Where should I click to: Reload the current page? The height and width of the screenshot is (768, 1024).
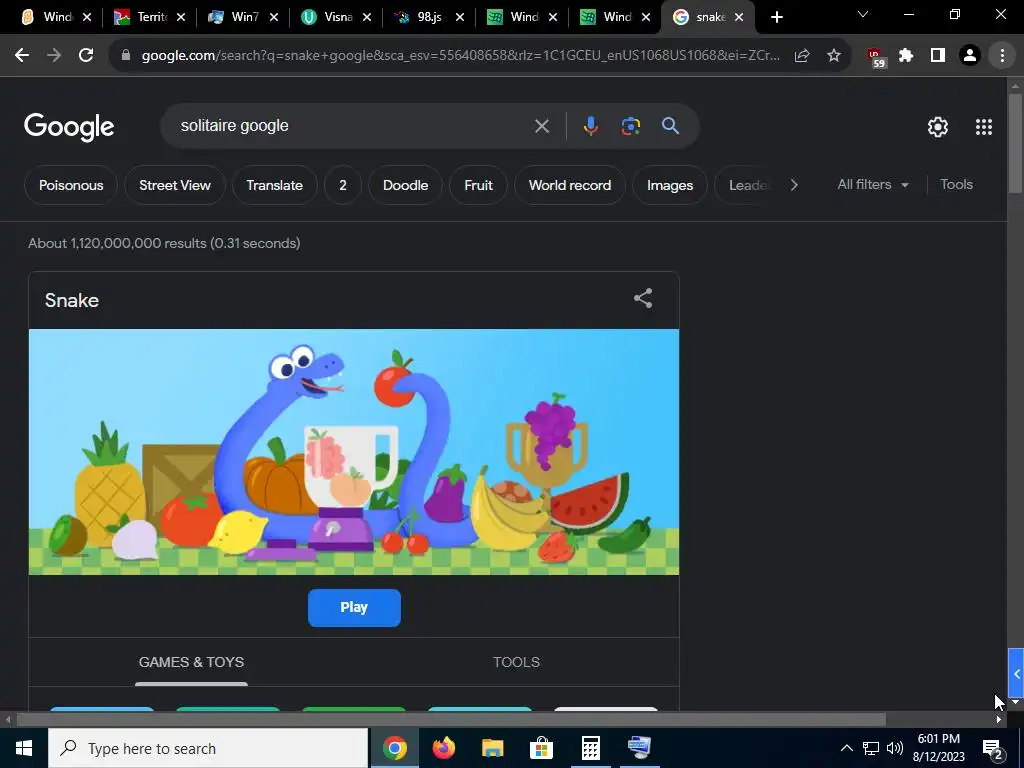[x=86, y=56]
